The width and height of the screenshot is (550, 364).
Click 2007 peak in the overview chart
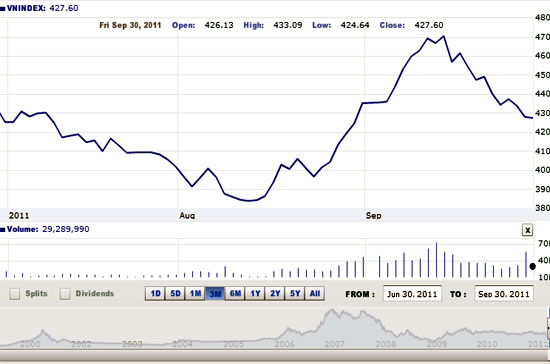(x=331, y=311)
